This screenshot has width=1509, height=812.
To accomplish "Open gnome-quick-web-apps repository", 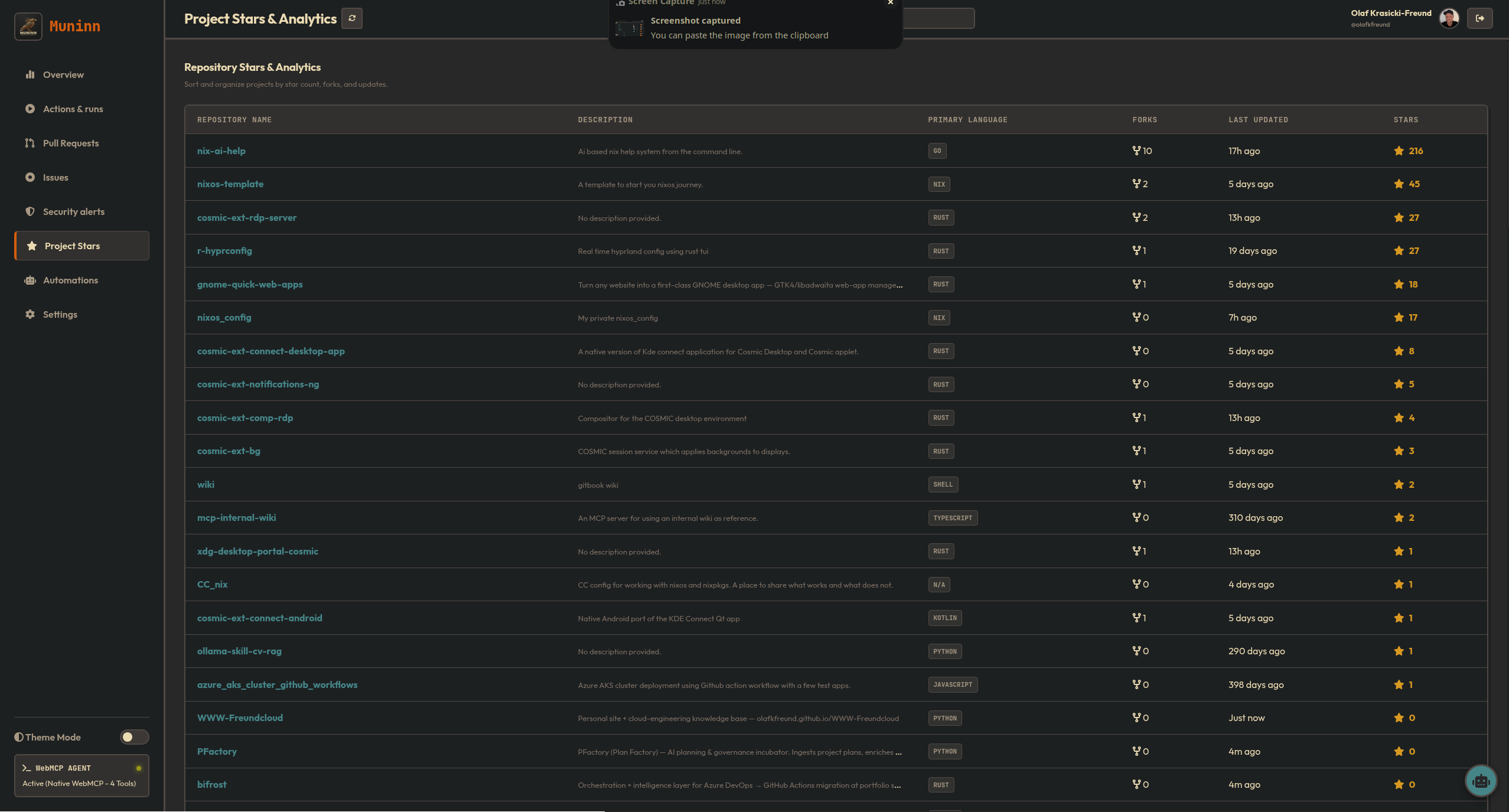I will point(250,284).
